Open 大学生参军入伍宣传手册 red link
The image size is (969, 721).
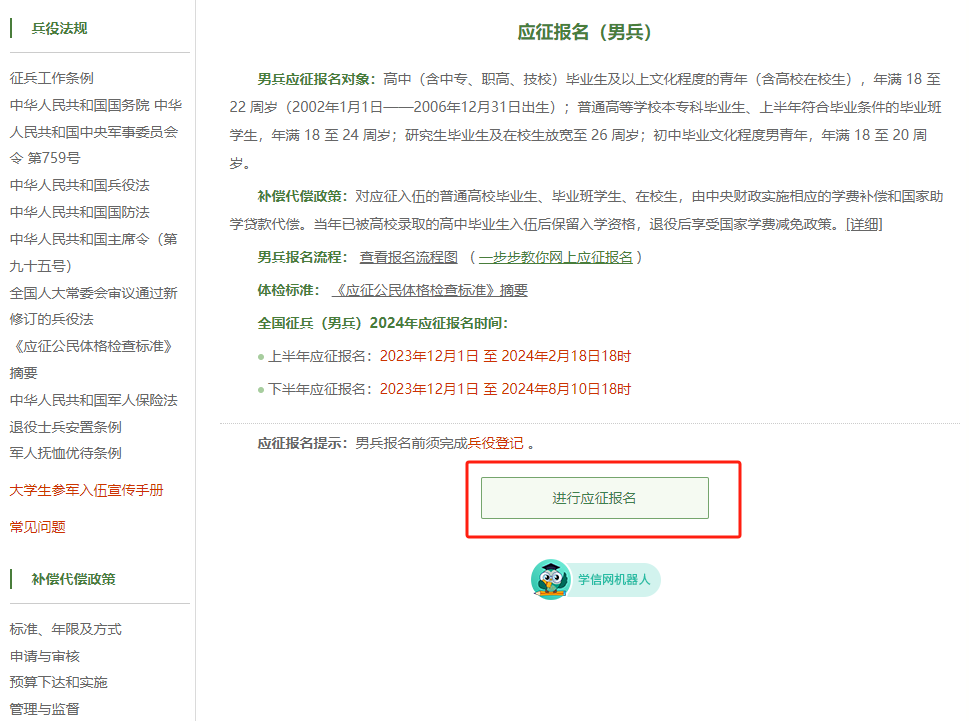click(x=87, y=490)
